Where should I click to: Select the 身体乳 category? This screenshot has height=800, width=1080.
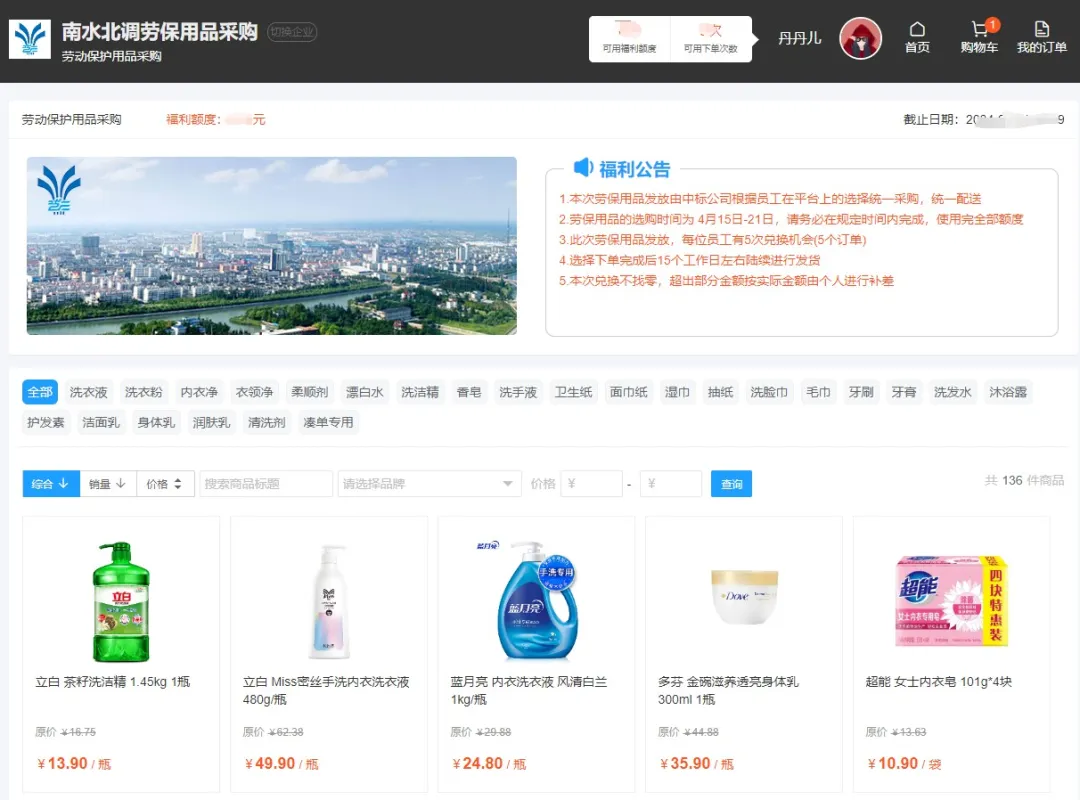[156, 422]
